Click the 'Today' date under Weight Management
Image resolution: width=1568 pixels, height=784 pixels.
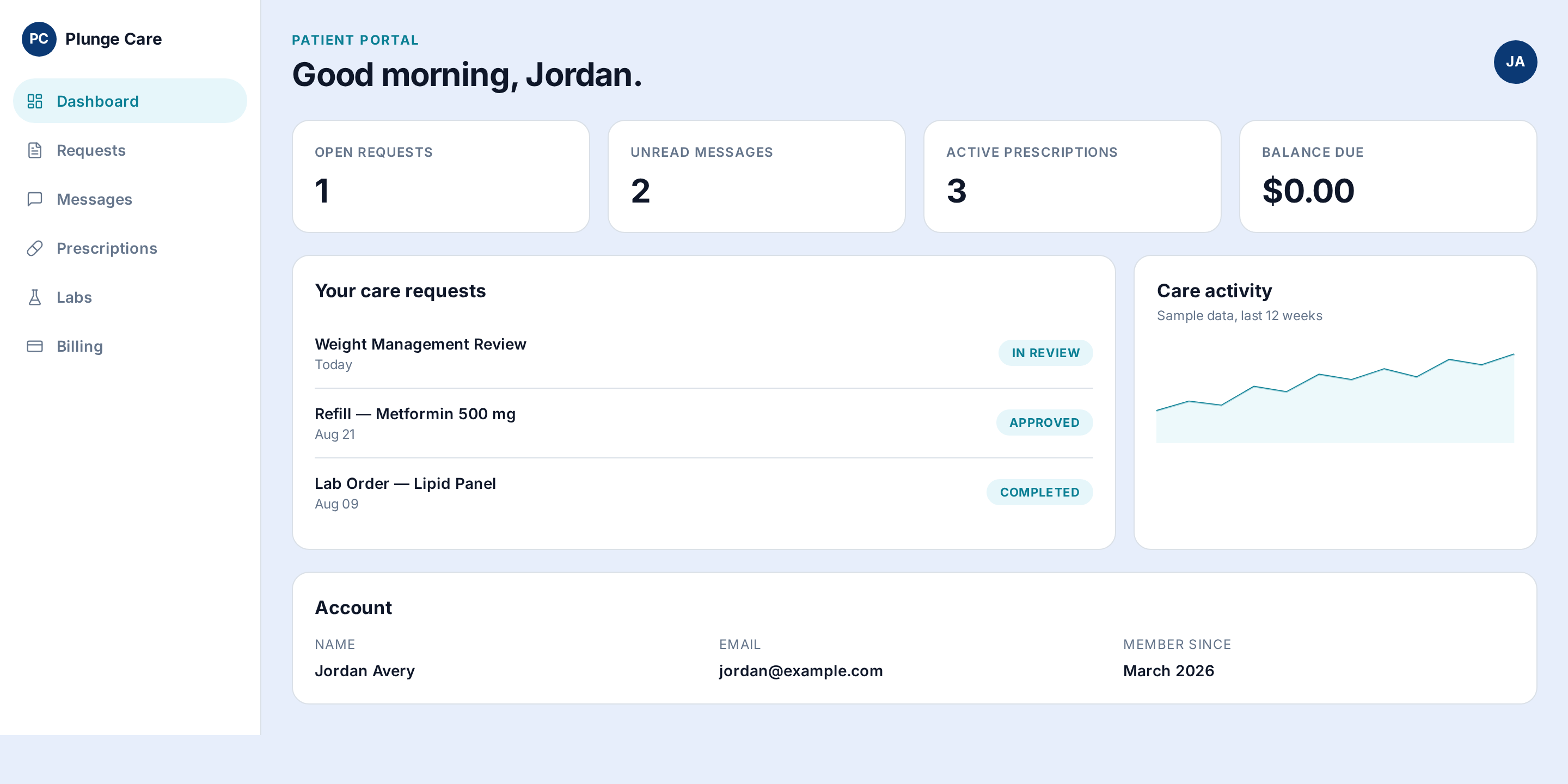pos(333,365)
